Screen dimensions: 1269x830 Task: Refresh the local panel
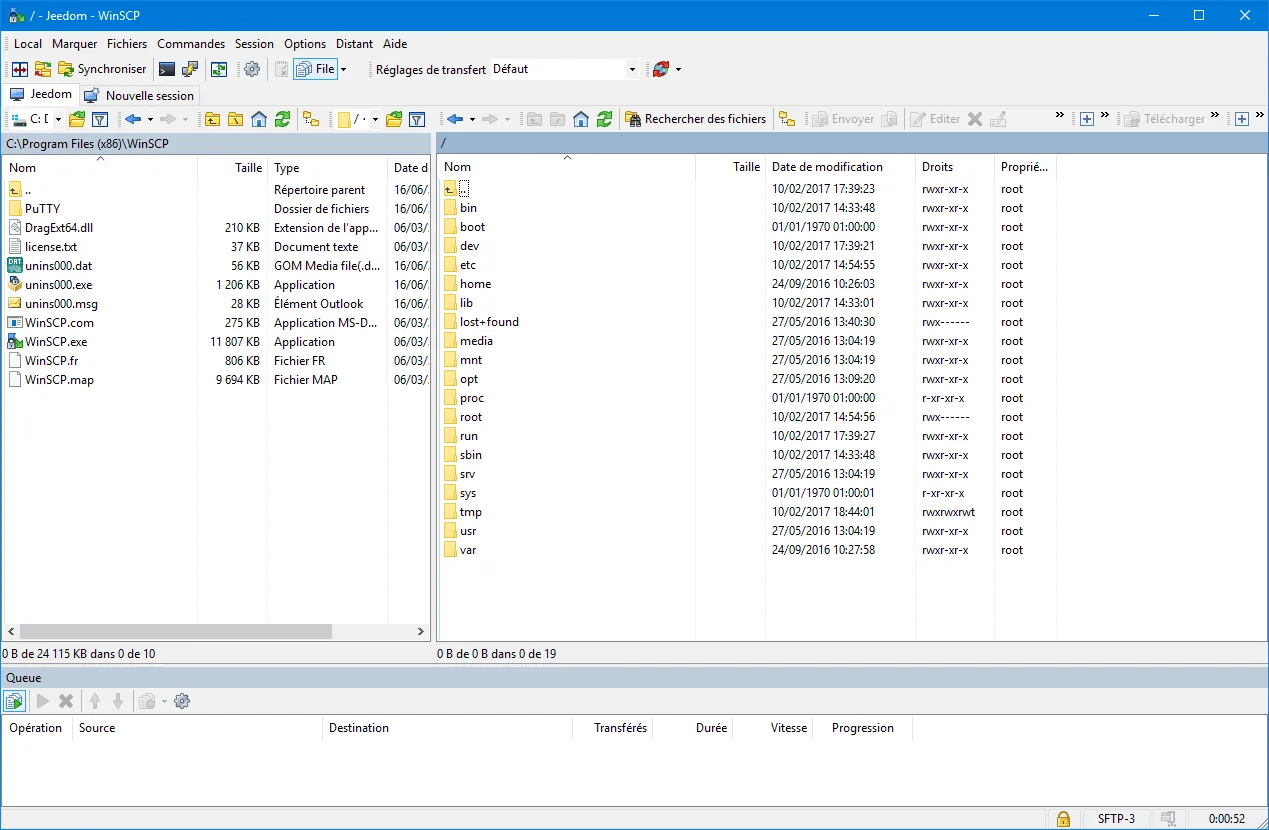pyautogui.click(x=283, y=119)
